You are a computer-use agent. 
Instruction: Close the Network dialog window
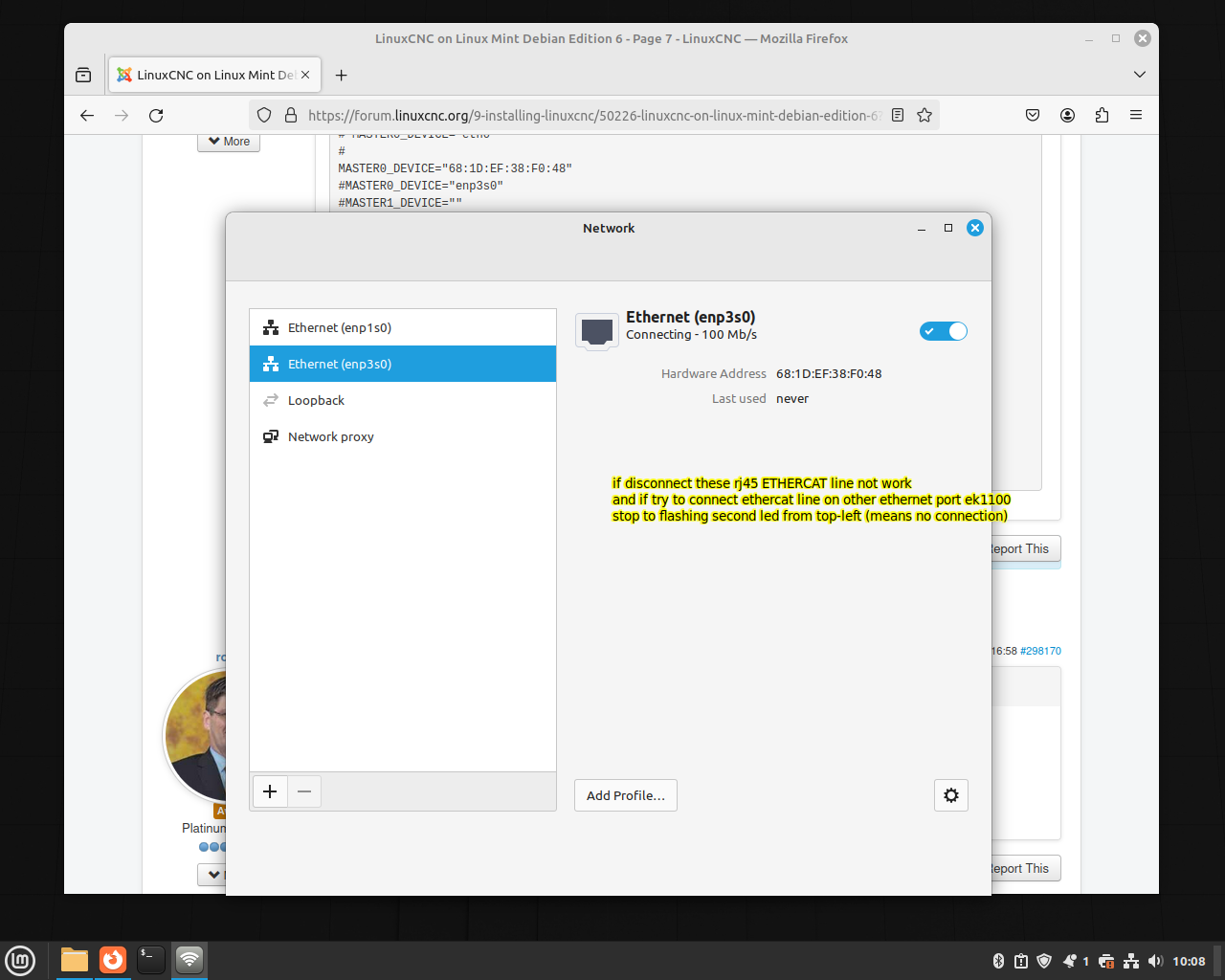(x=975, y=228)
